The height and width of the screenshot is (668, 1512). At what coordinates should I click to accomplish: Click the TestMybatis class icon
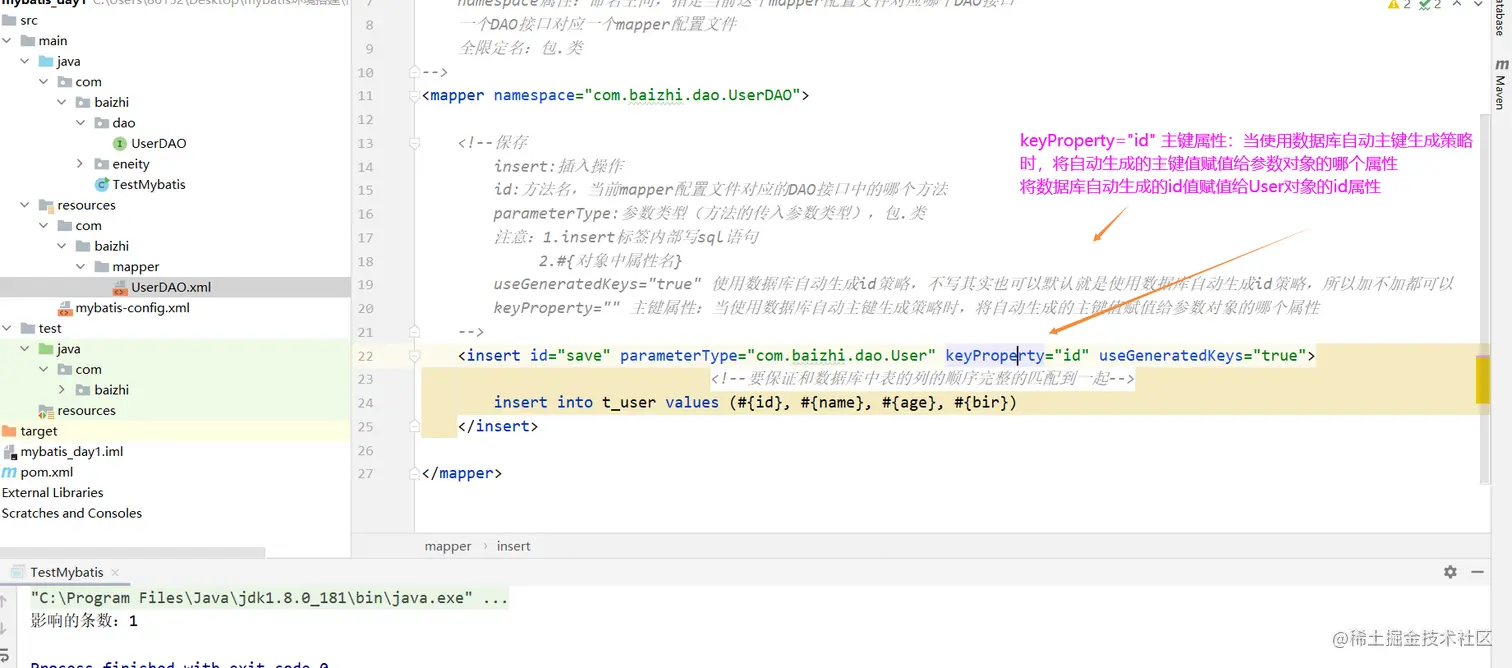click(101, 184)
